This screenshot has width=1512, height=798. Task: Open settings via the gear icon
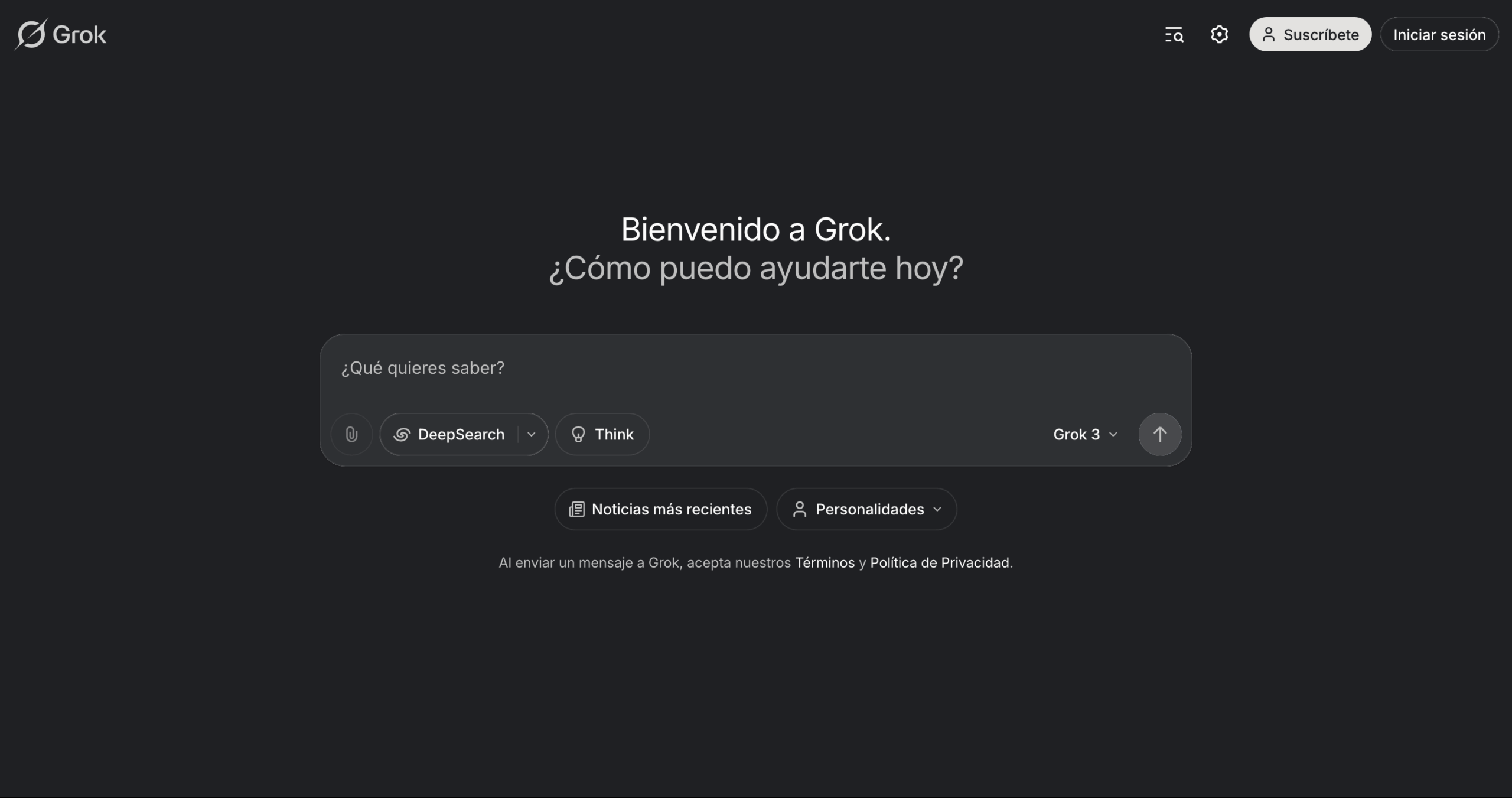pyautogui.click(x=1219, y=35)
